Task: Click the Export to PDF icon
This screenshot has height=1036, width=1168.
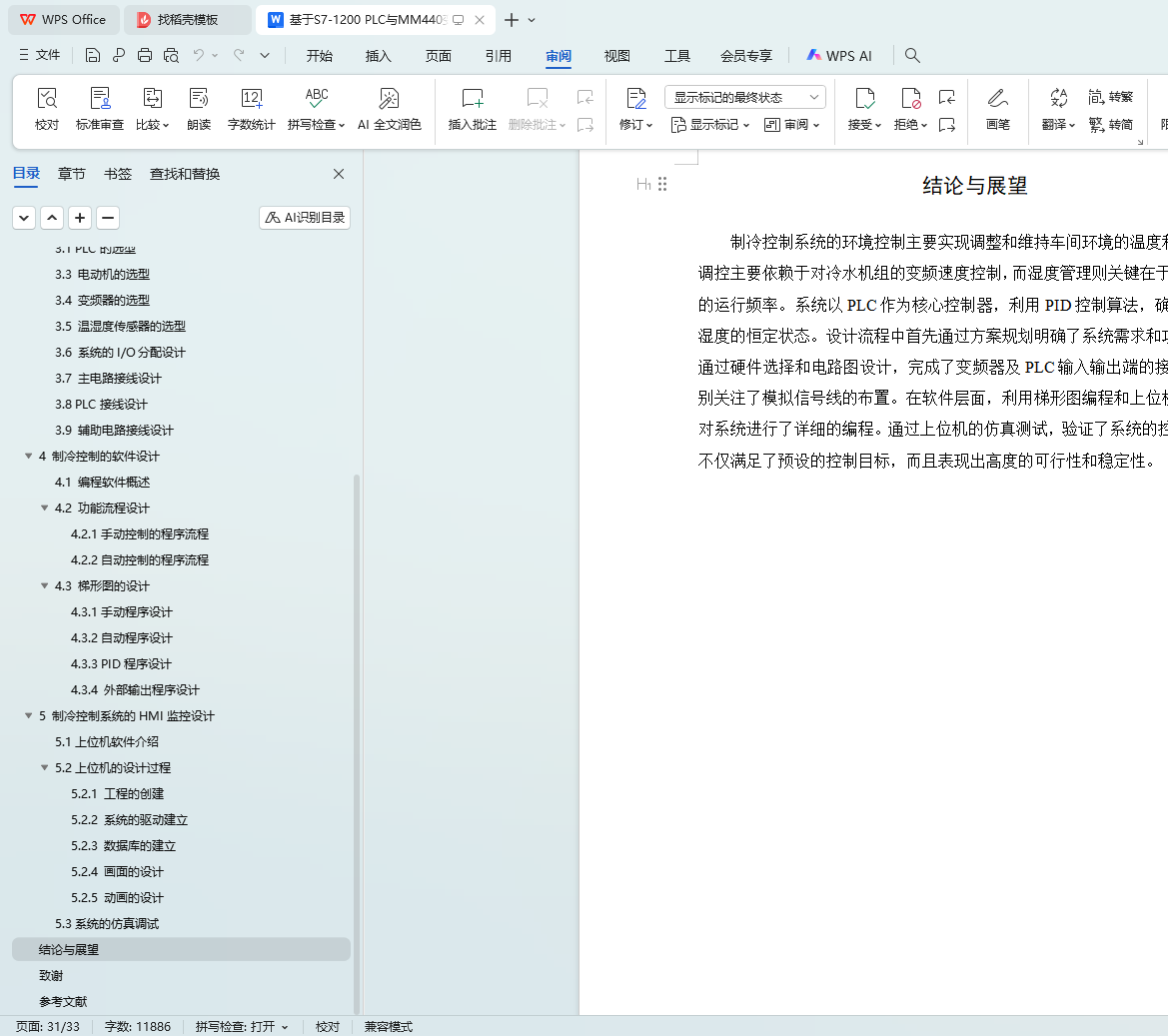Action: [x=119, y=55]
